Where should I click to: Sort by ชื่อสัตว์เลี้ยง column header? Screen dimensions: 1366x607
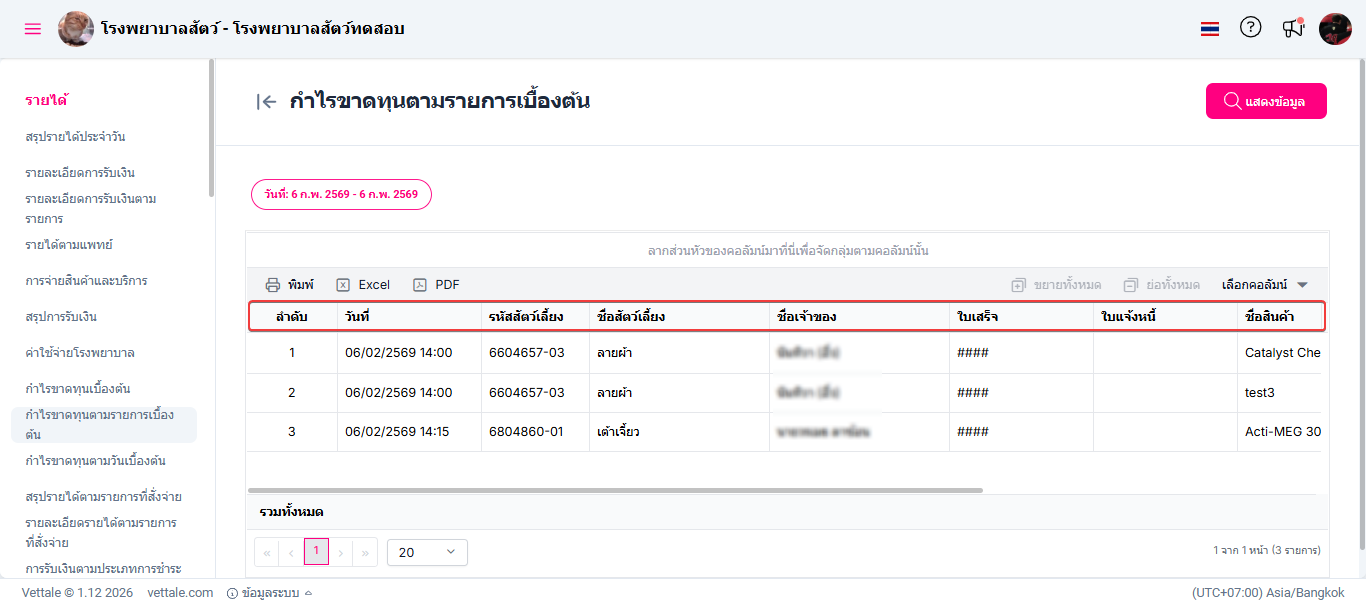tap(679, 317)
